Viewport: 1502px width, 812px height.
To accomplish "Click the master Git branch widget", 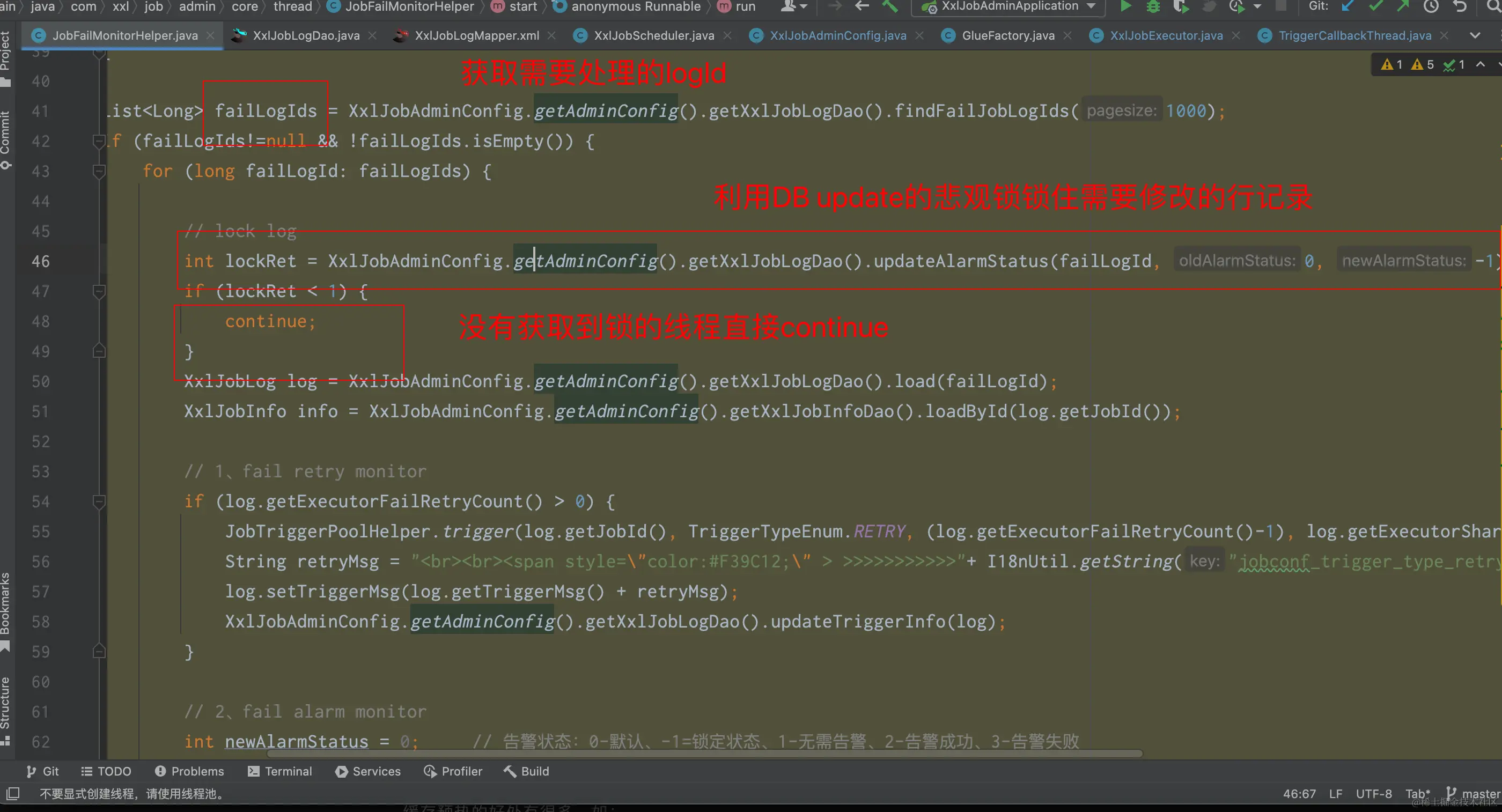I will tap(1474, 793).
